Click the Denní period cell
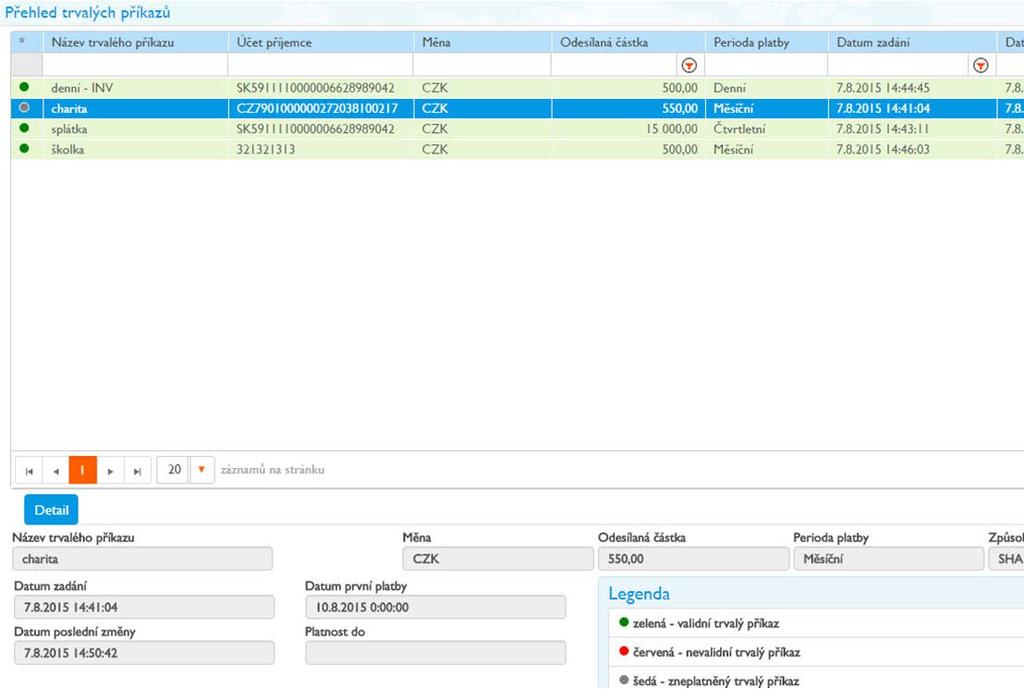The height and width of the screenshot is (689, 1024). coord(729,88)
